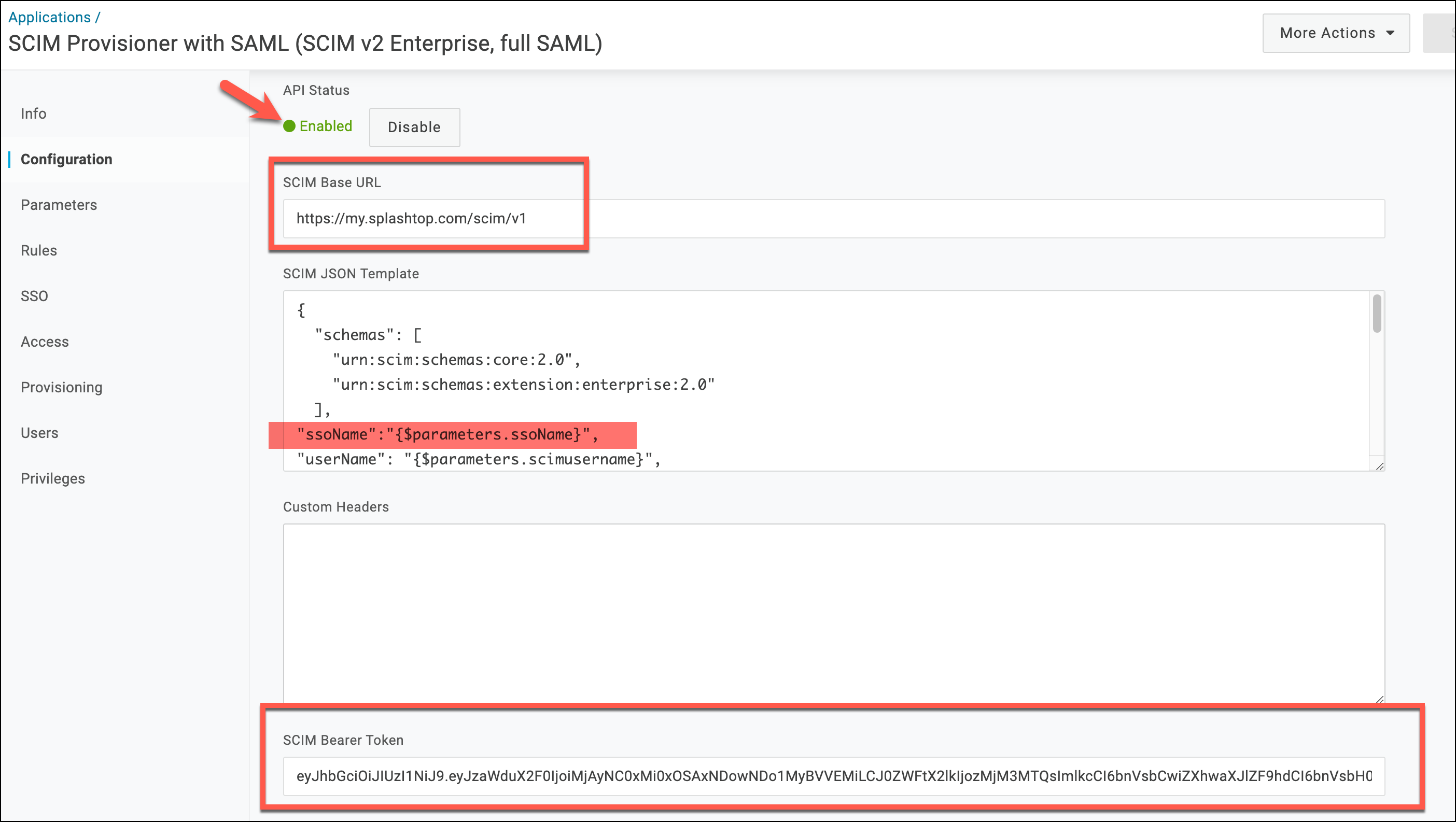Image resolution: width=1456 pixels, height=822 pixels.
Task: Click the SCIM JSON Template label
Action: 351,274
